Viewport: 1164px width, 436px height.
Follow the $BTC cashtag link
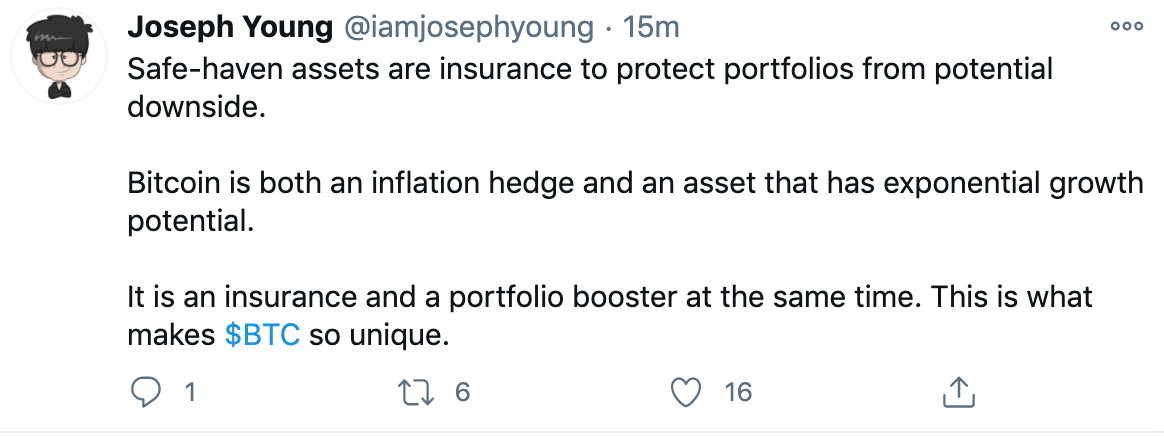[x=263, y=335]
